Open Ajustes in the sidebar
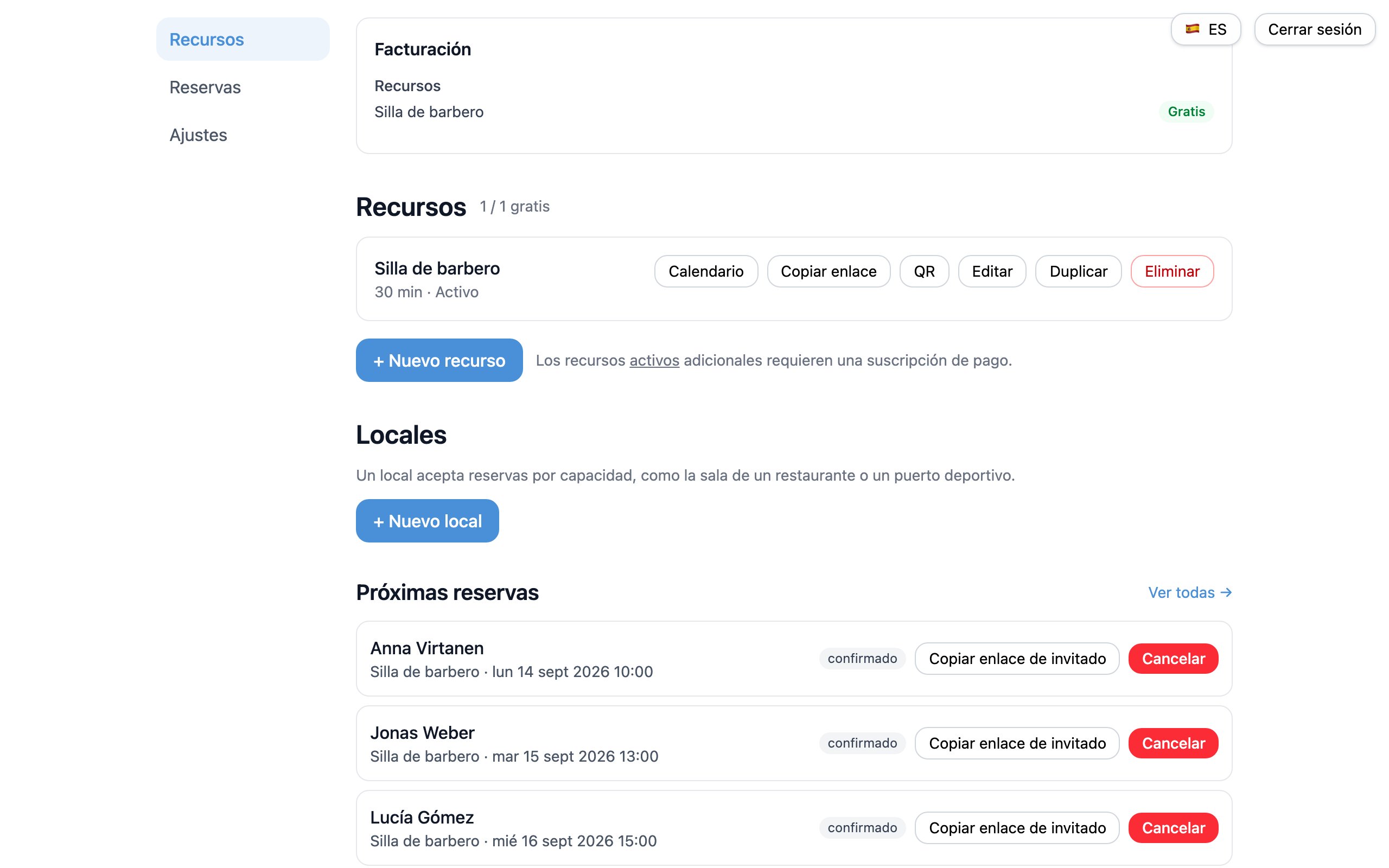Viewport: 1389px width, 868px height. [x=243, y=135]
